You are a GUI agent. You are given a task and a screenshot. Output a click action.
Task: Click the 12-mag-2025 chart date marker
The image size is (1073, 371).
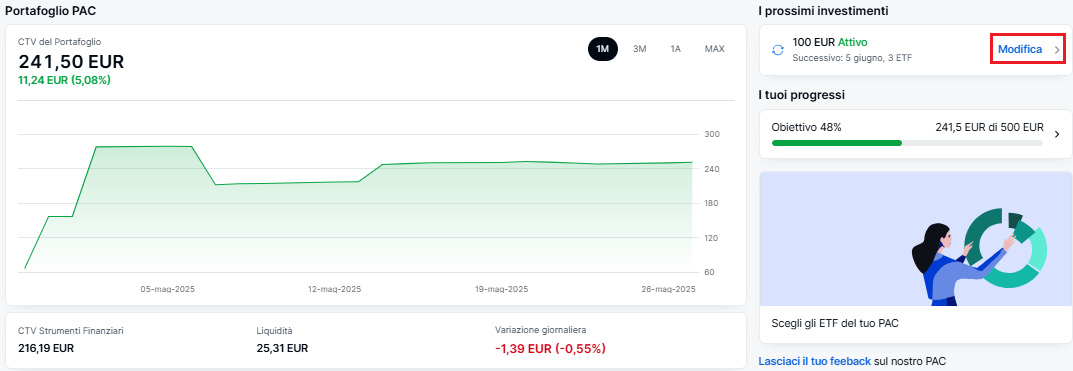pos(335,290)
